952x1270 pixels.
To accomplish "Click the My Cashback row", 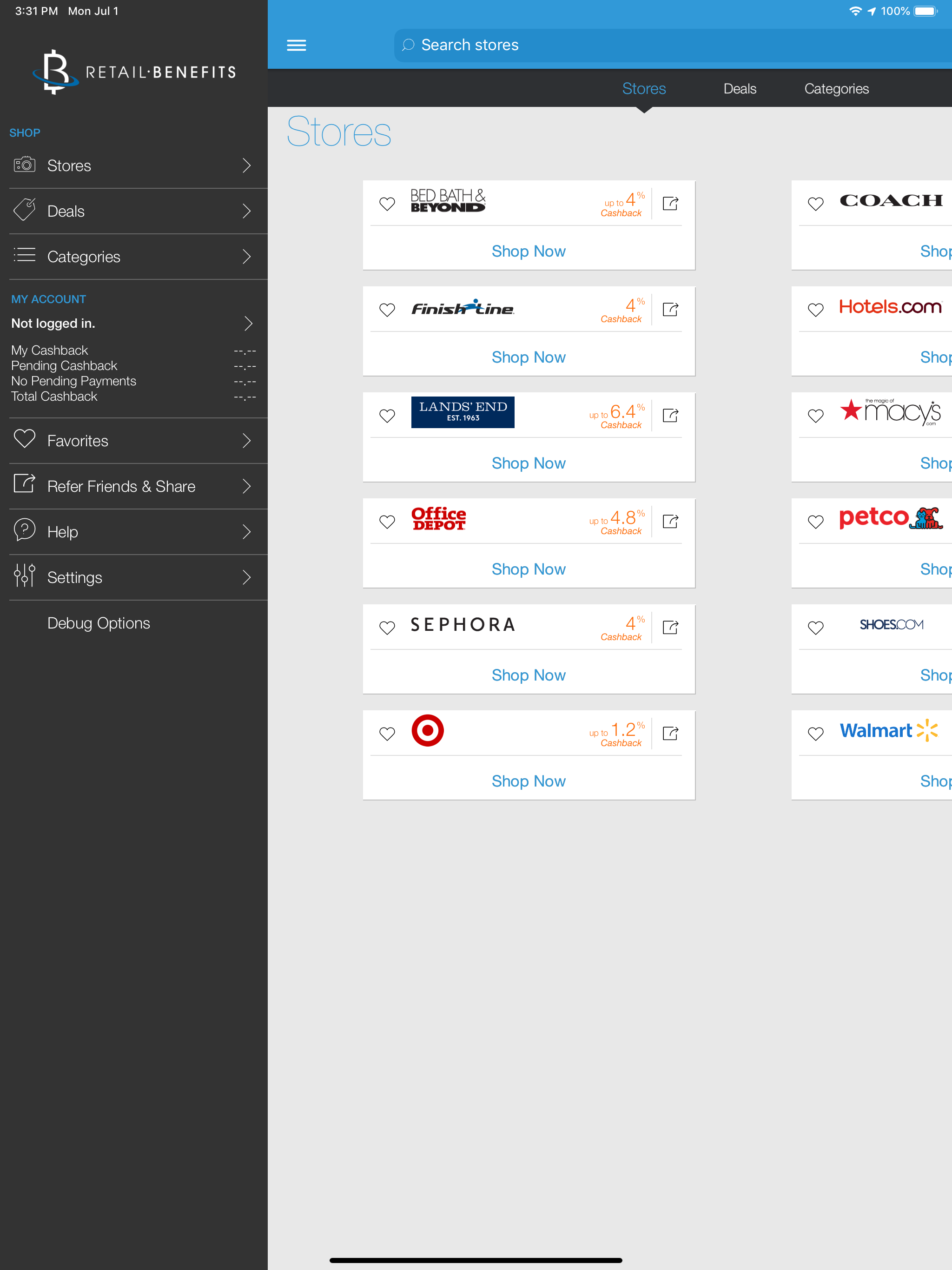I will tap(133, 350).
